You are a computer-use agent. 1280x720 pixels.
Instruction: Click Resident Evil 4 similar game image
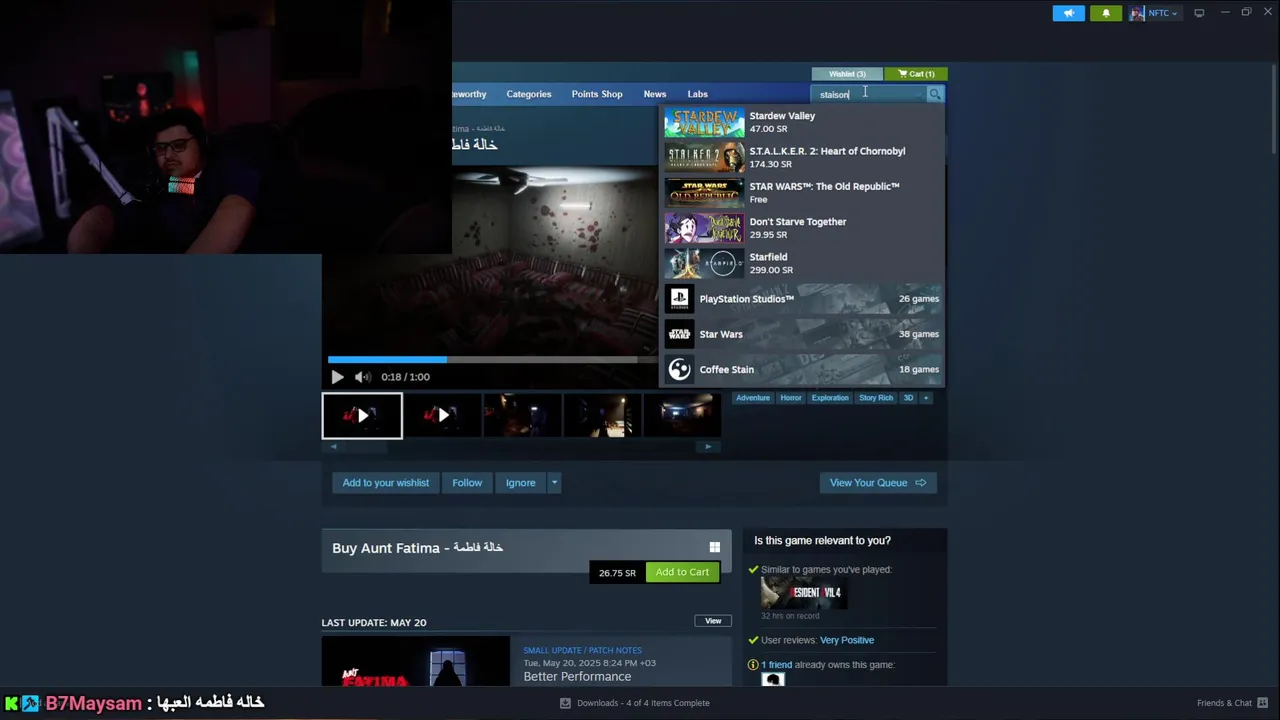pos(802,593)
